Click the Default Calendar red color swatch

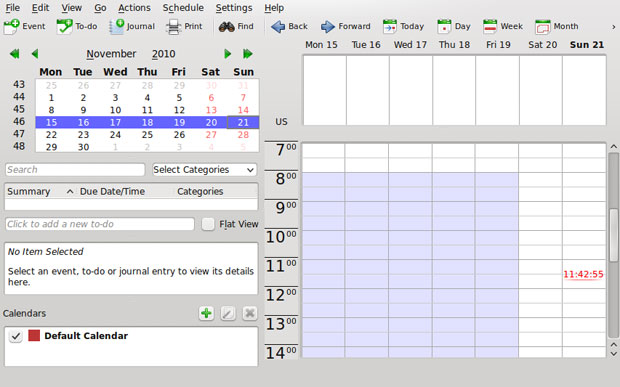[x=34, y=336]
